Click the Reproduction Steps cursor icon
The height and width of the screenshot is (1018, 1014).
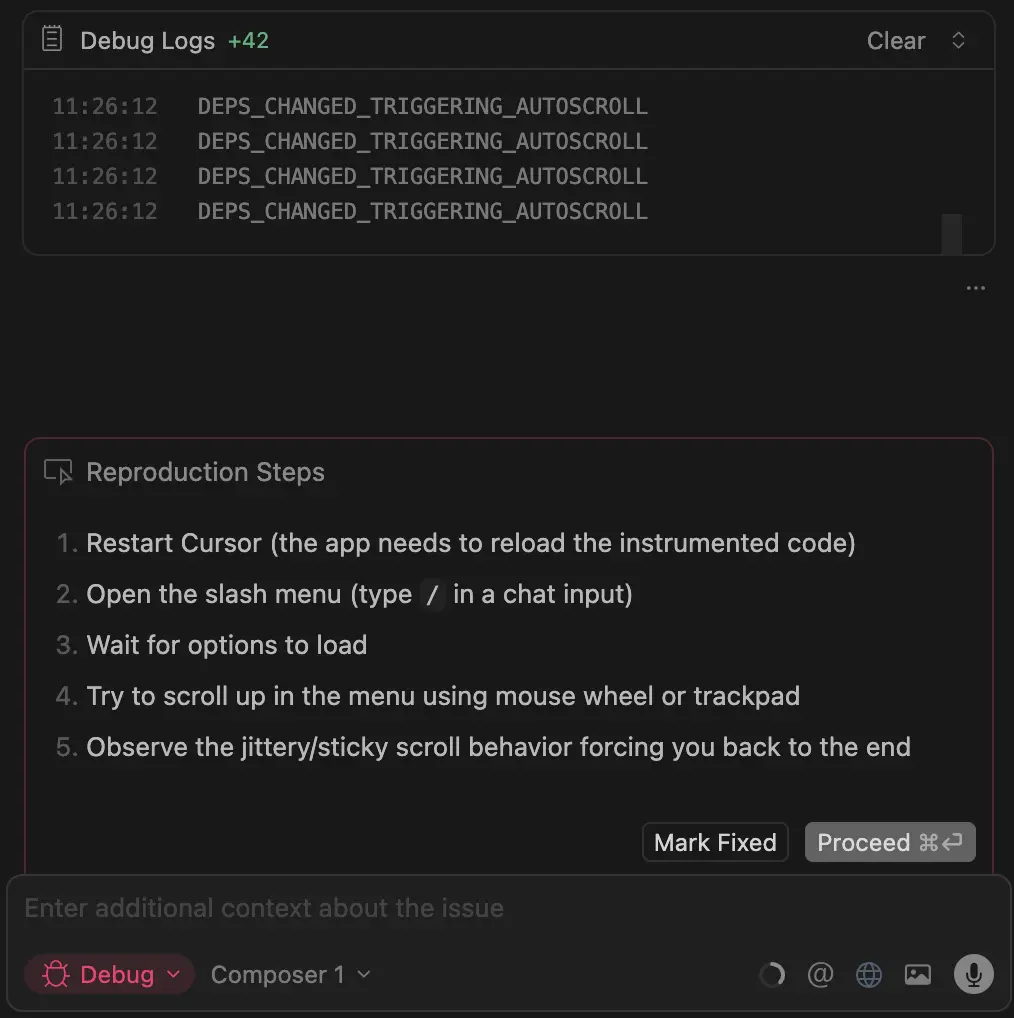click(x=58, y=471)
